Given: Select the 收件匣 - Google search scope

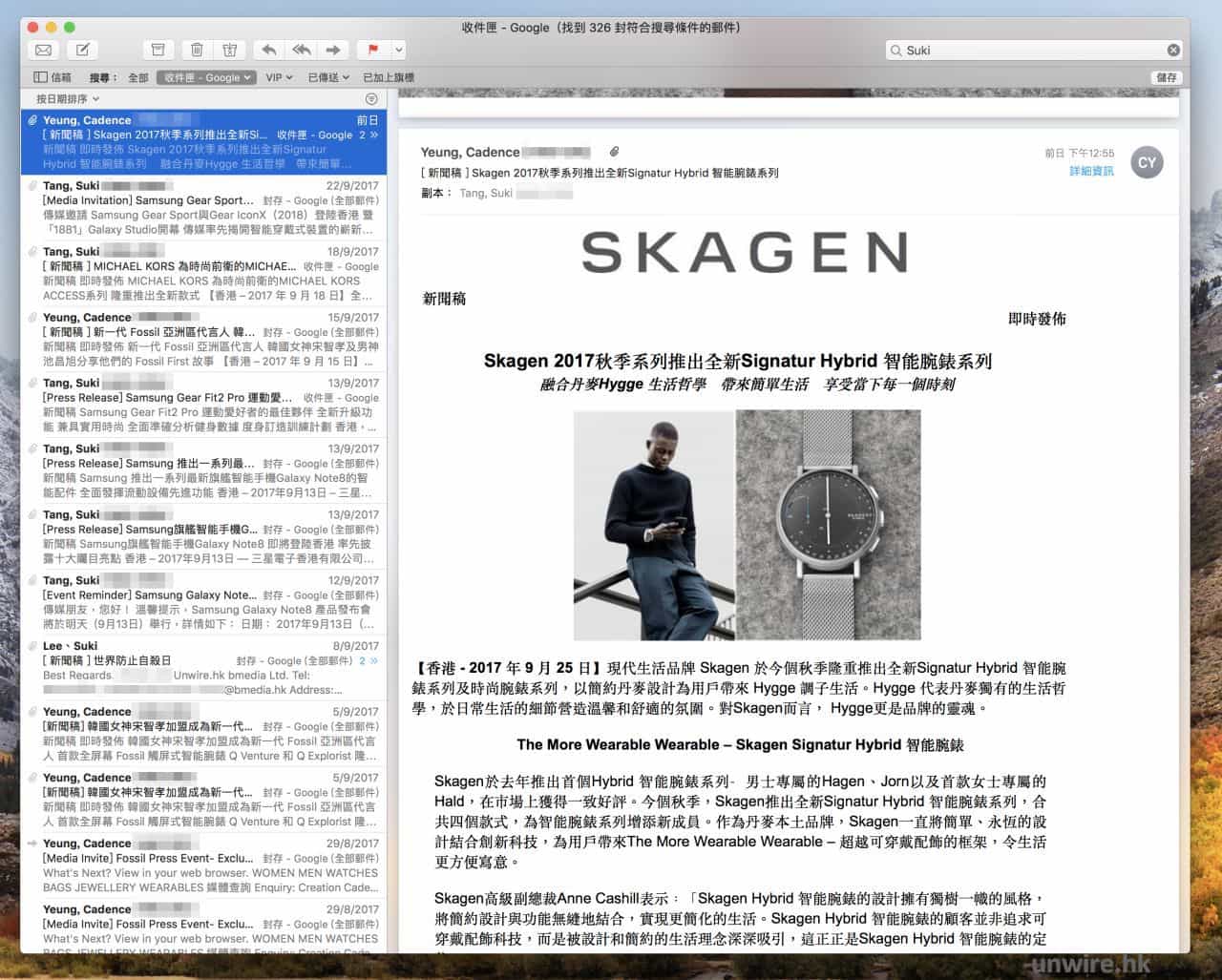Looking at the screenshot, I should tap(206, 77).
